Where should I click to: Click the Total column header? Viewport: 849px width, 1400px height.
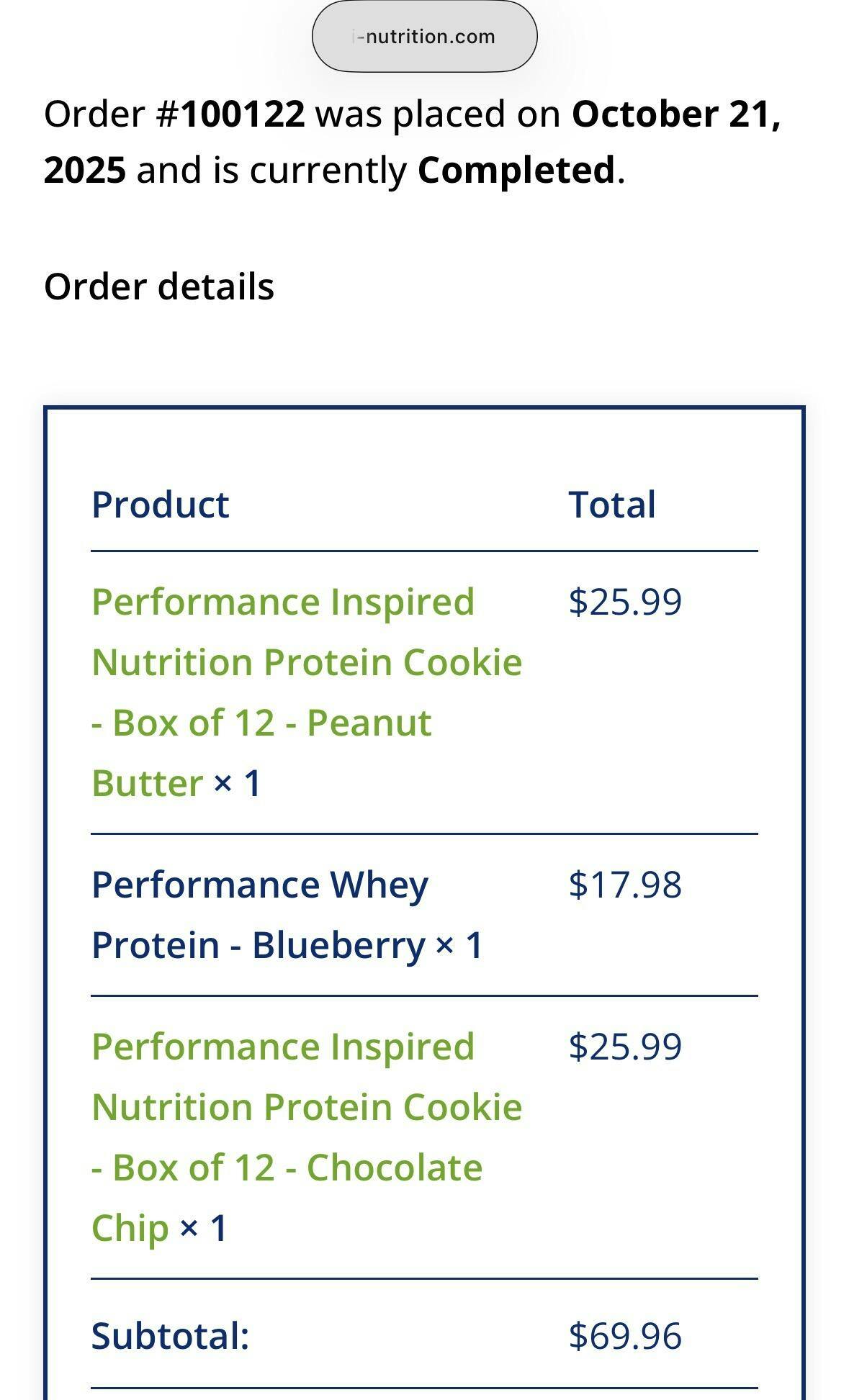(612, 505)
